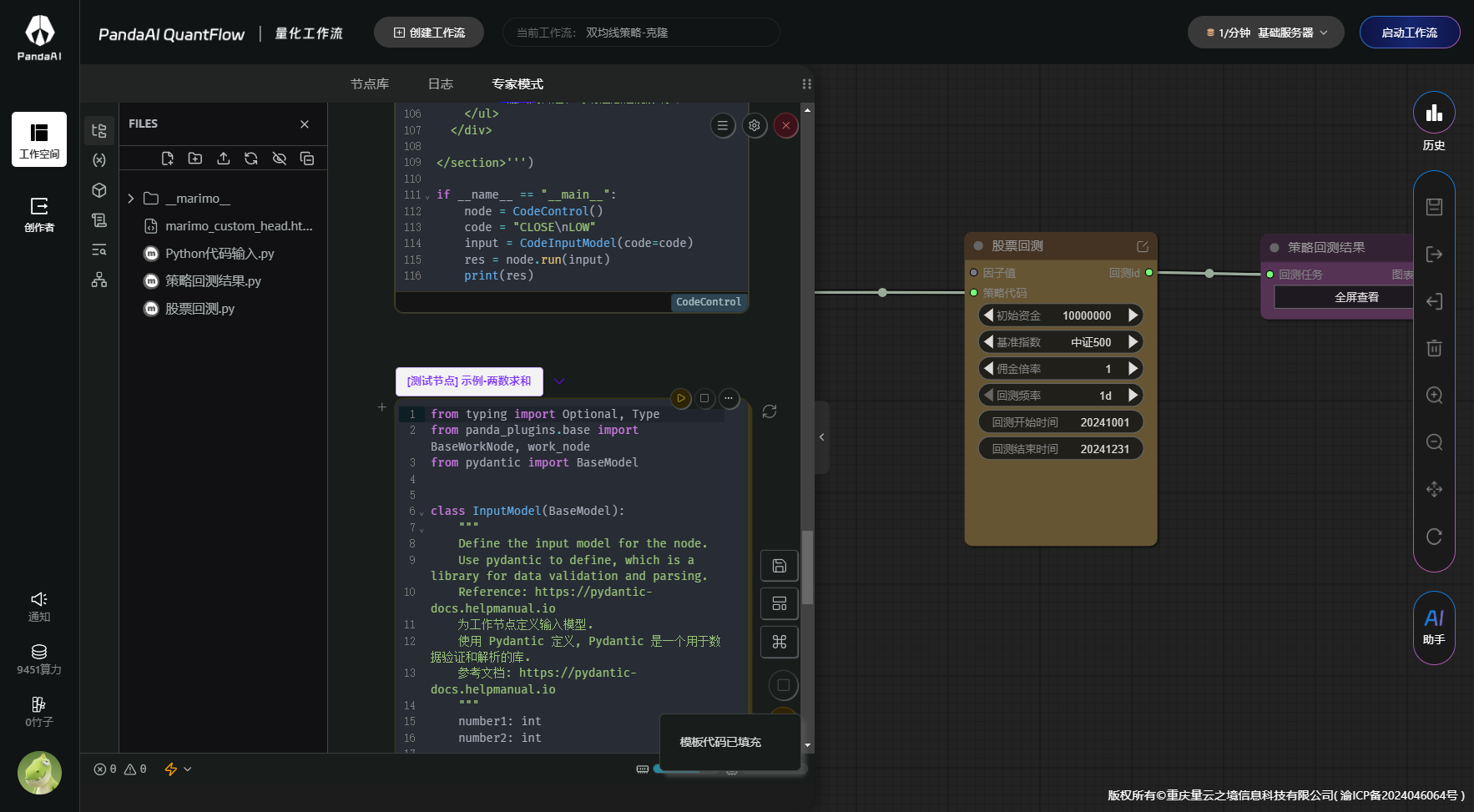Open the list search outline panel

pyautogui.click(x=99, y=250)
